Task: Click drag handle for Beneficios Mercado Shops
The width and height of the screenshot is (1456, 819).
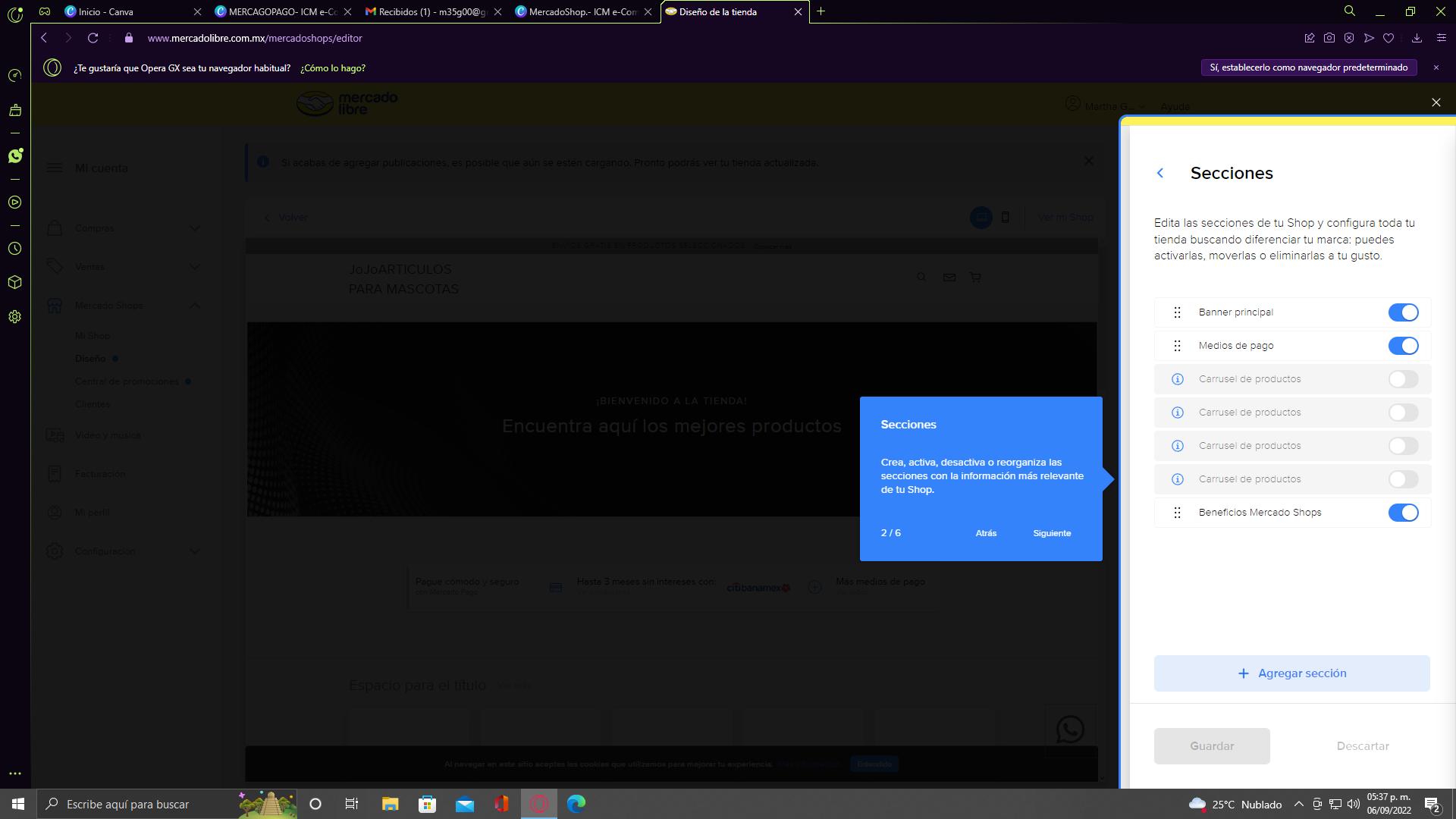Action: point(1177,513)
